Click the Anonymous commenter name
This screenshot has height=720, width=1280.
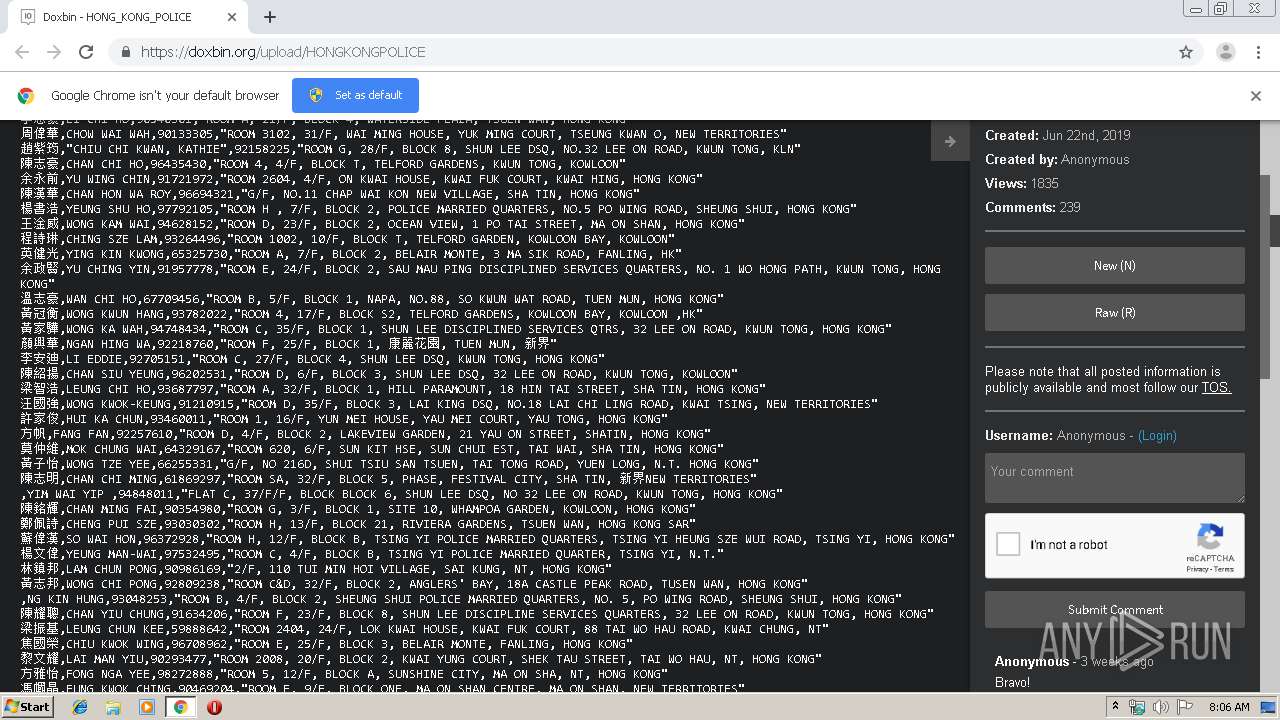click(1032, 662)
